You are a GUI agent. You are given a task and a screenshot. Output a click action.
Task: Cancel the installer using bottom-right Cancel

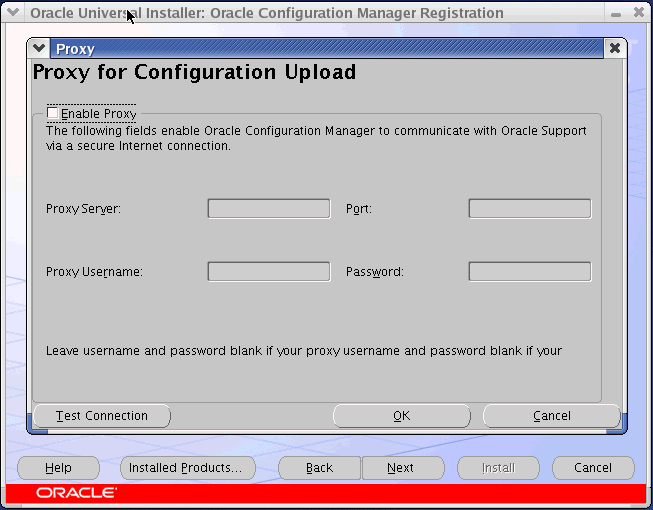point(593,468)
